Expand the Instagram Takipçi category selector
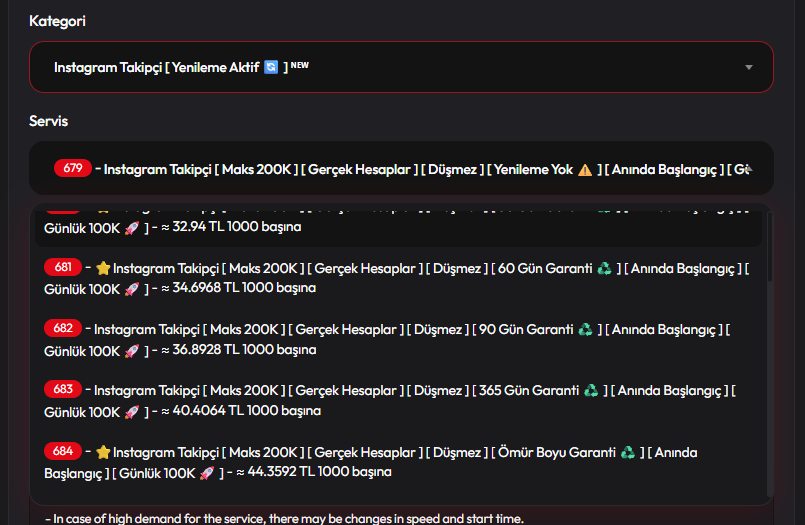Viewport: 805px width, 525px height. click(400, 67)
